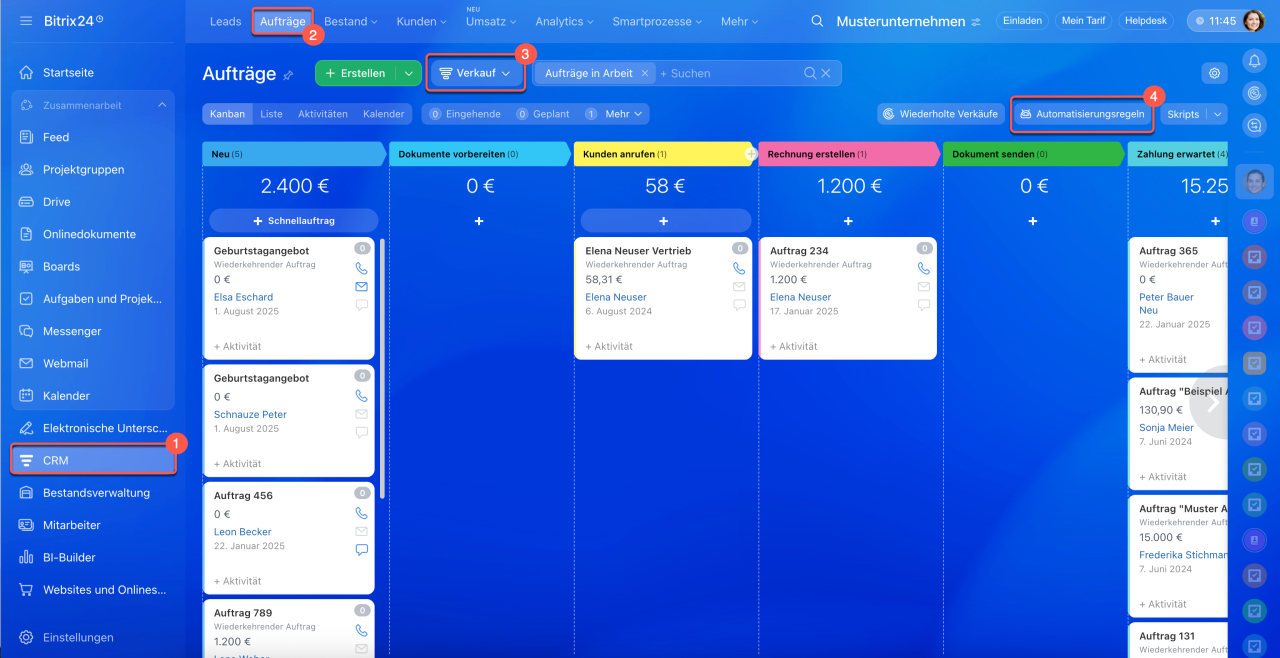Expand the Mehr menu in top navigation
This screenshot has width=1280, height=658.
739,21
